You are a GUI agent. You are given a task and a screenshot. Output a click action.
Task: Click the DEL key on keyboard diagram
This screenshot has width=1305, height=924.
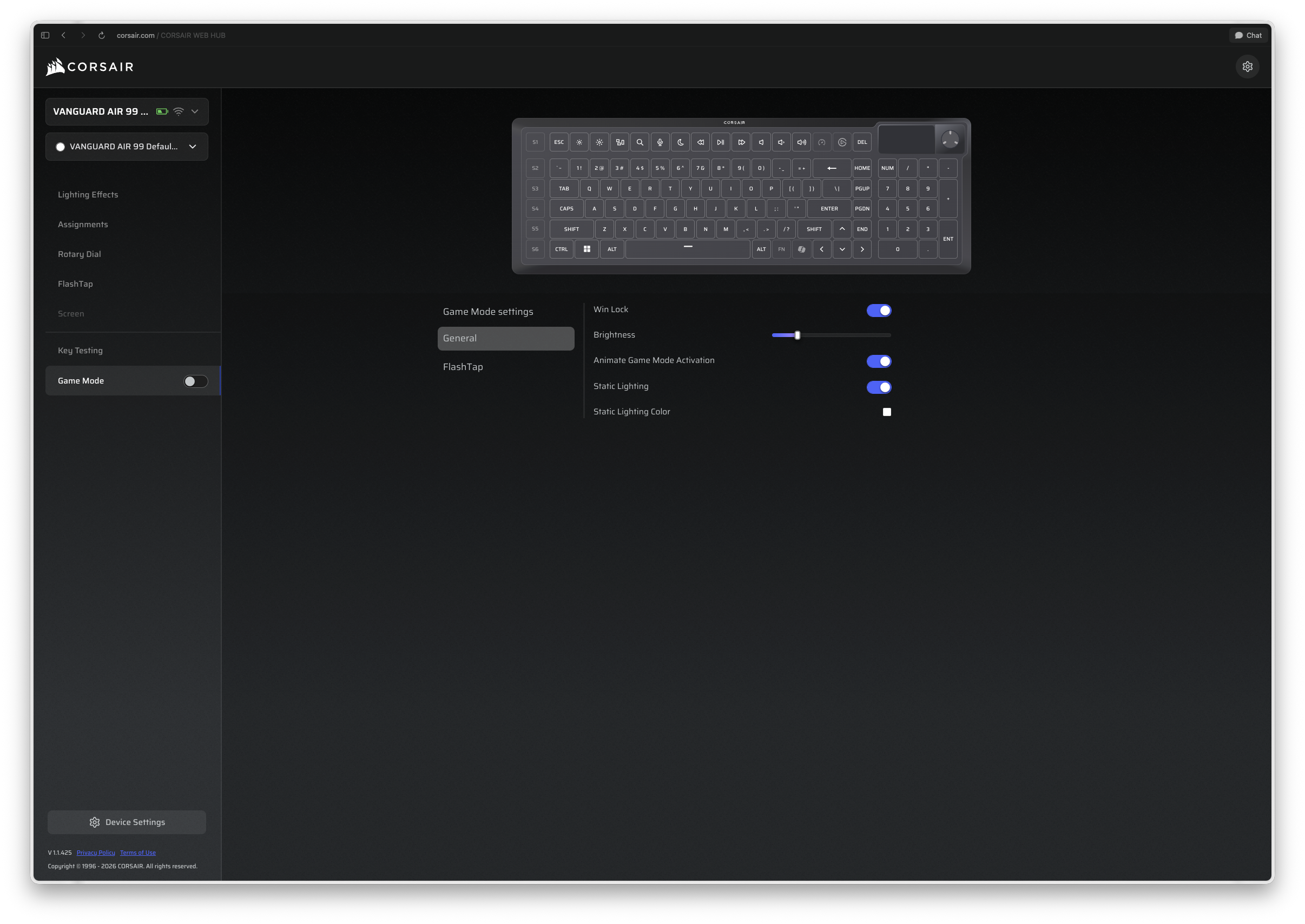pyautogui.click(x=862, y=142)
